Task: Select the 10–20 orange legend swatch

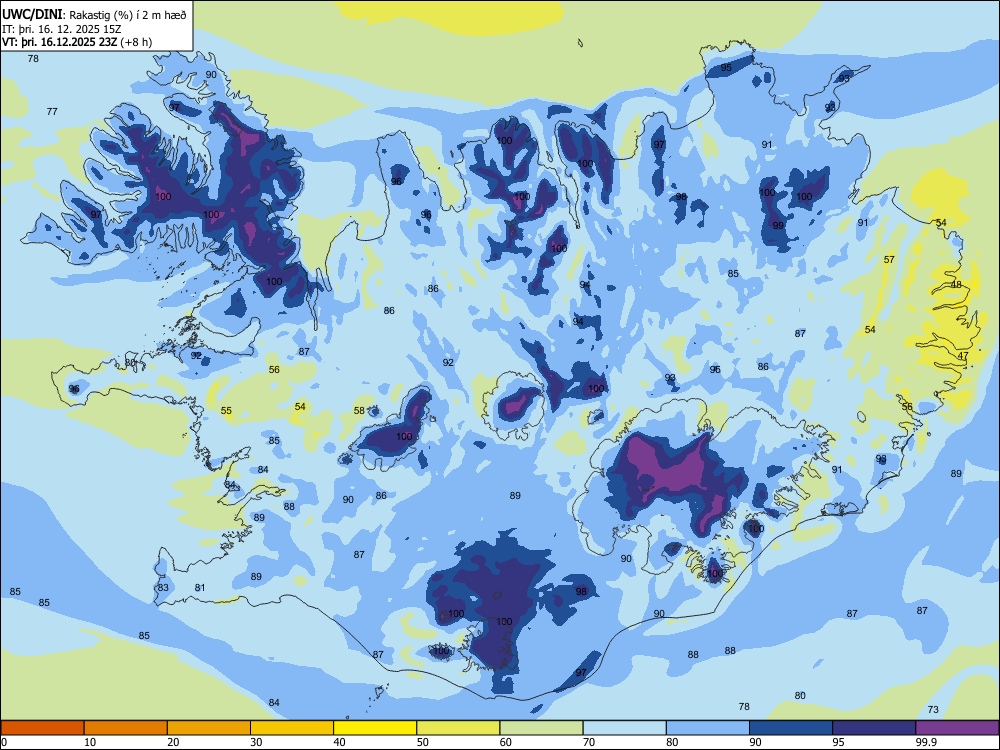Action: [126, 728]
